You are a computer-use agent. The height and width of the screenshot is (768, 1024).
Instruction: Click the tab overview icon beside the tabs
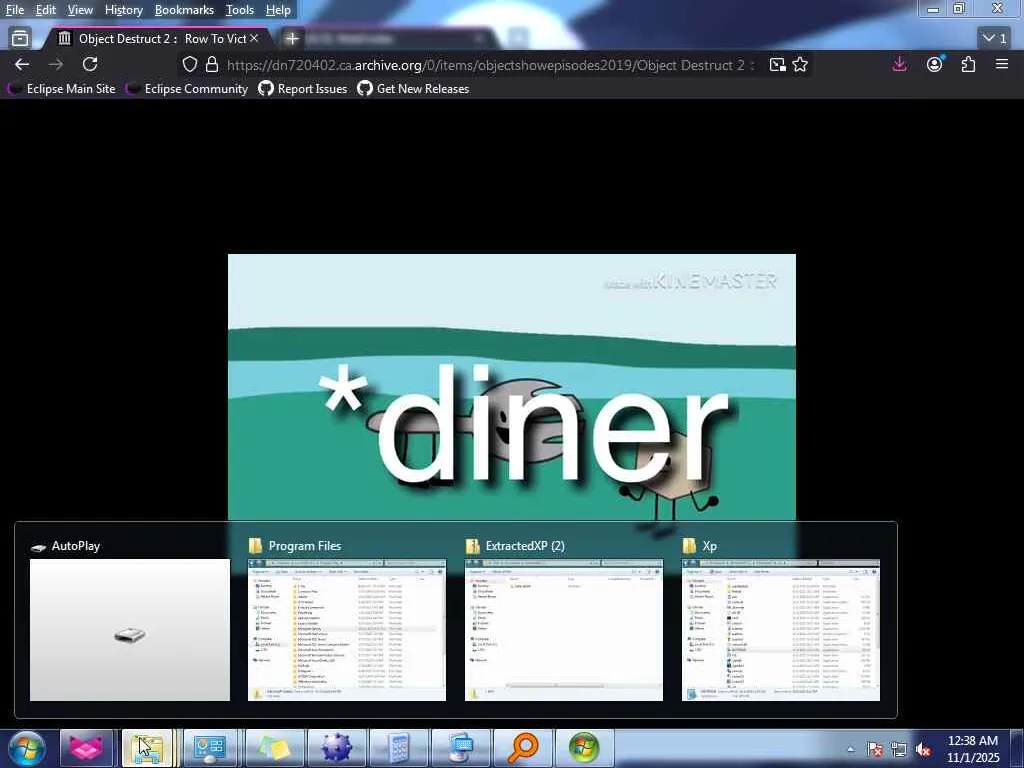point(20,39)
